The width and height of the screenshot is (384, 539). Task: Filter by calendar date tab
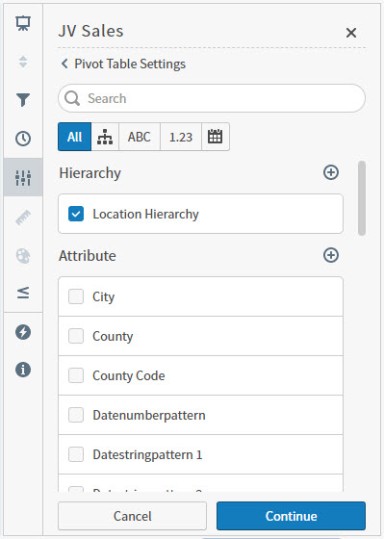point(215,137)
